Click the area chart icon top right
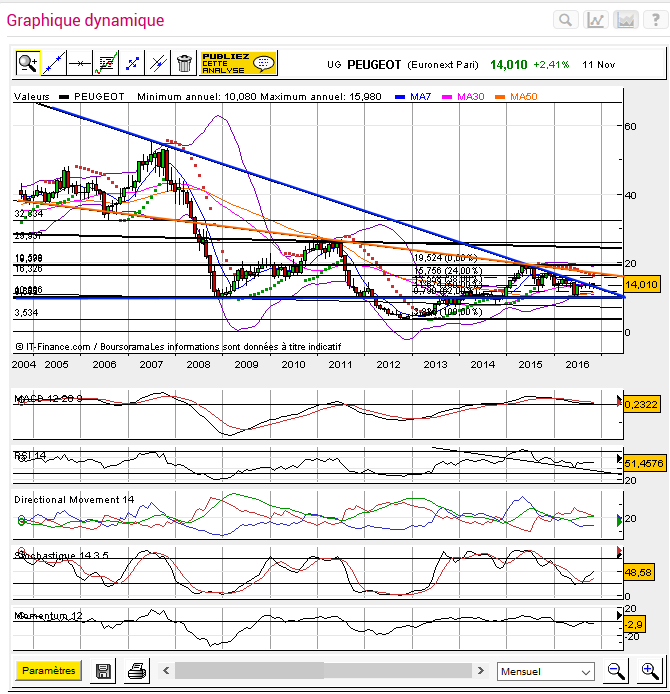The height and width of the screenshot is (694, 670). tap(626, 20)
